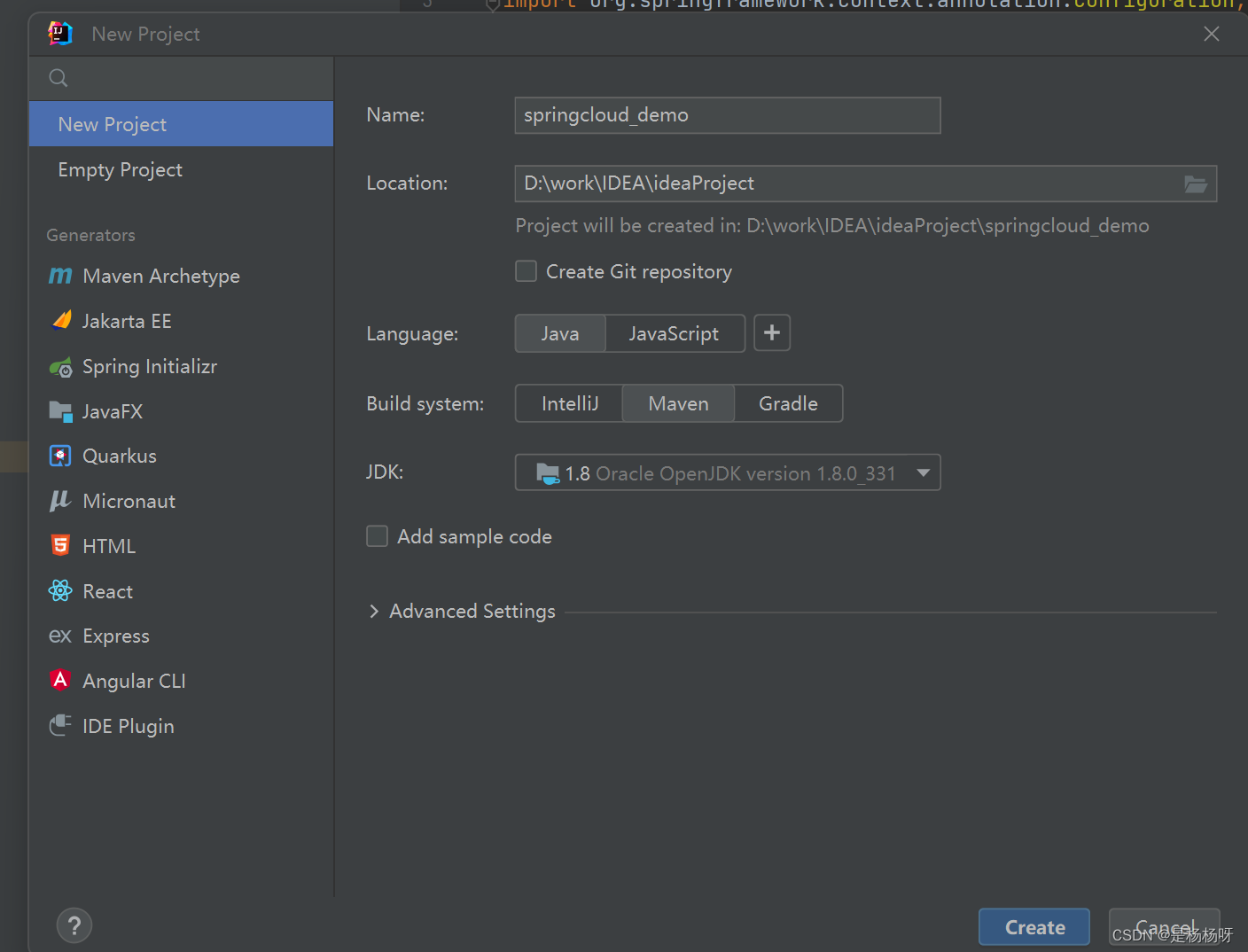Open help with the question mark button
The height and width of the screenshot is (952, 1248).
point(74,926)
